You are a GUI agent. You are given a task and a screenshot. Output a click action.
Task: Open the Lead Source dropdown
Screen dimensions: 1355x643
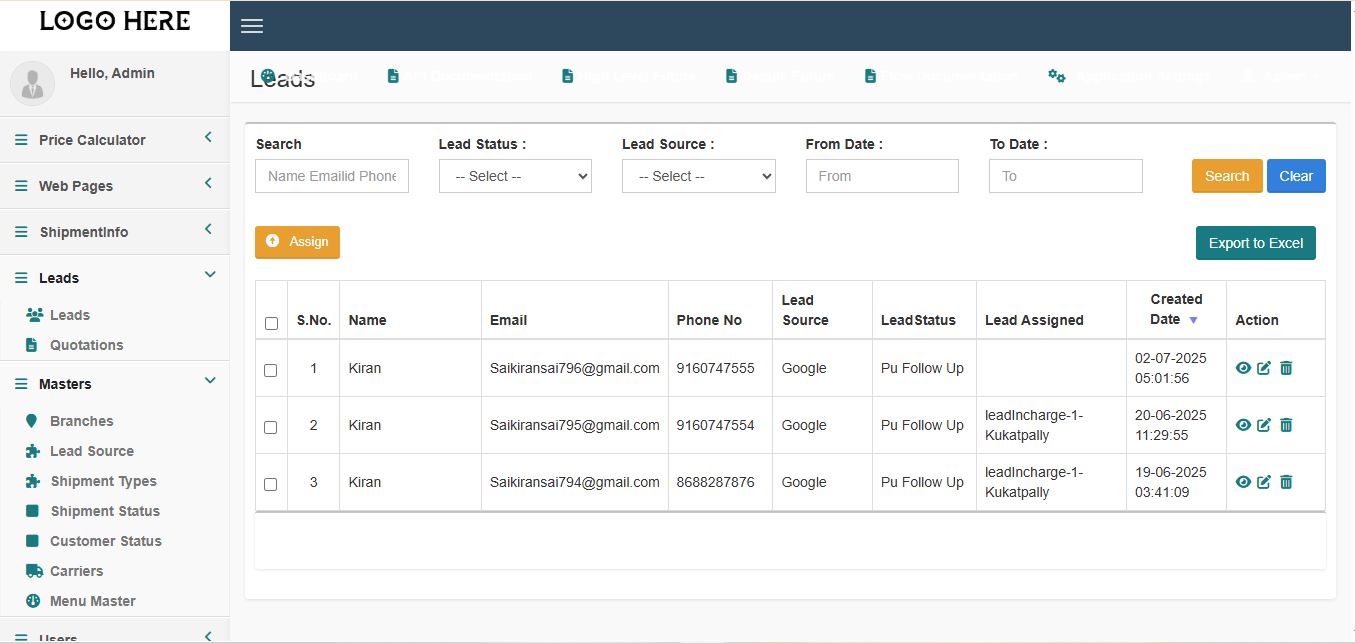click(698, 176)
